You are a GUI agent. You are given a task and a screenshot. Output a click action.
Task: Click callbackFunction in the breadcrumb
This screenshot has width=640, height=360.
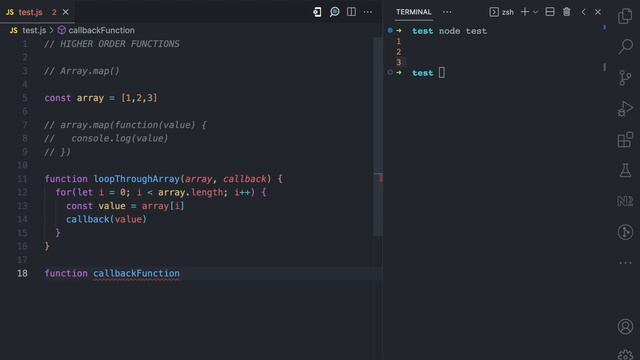(x=101, y=30)
